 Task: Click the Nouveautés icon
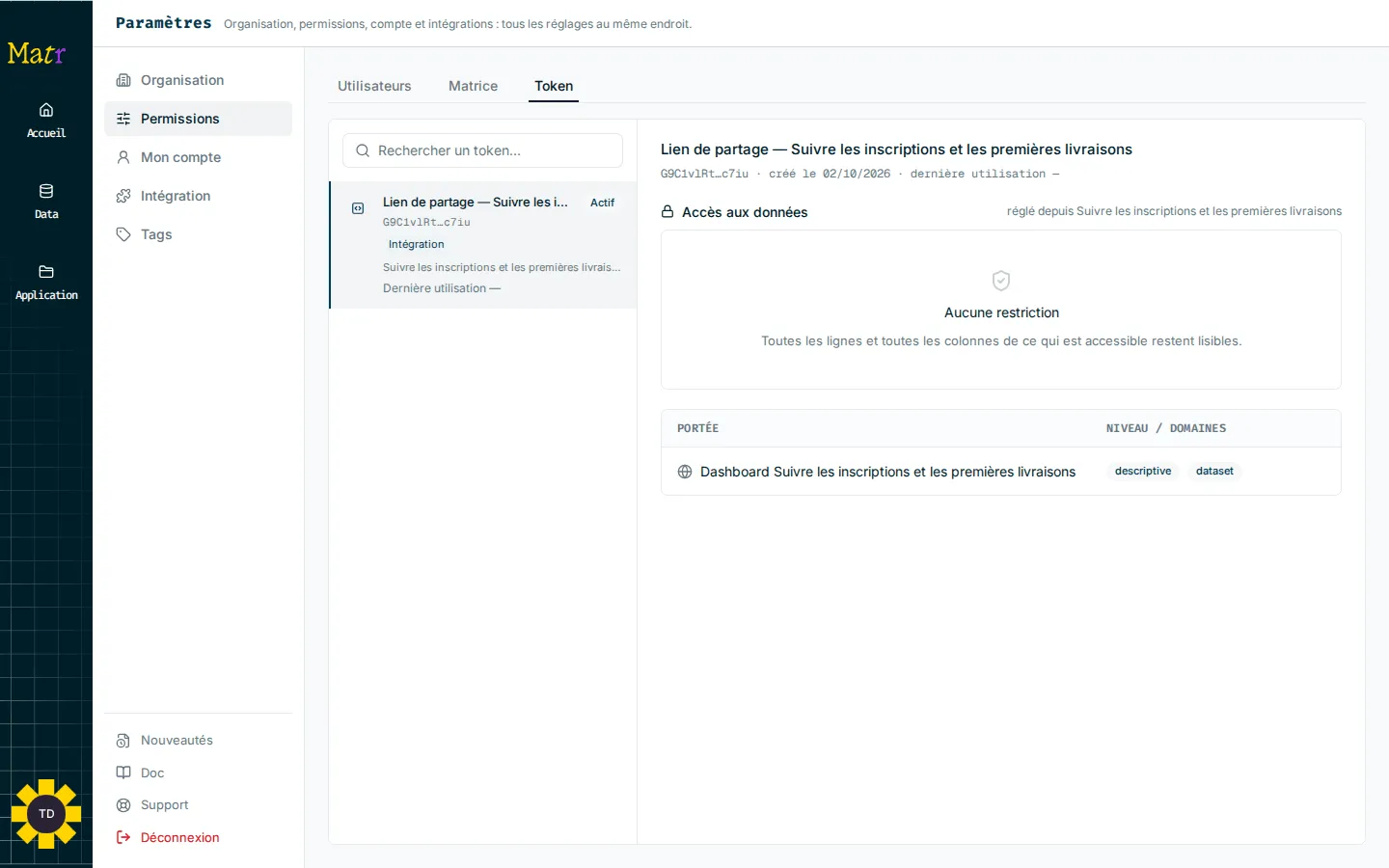pyautogui.click(x=123, y=741)
